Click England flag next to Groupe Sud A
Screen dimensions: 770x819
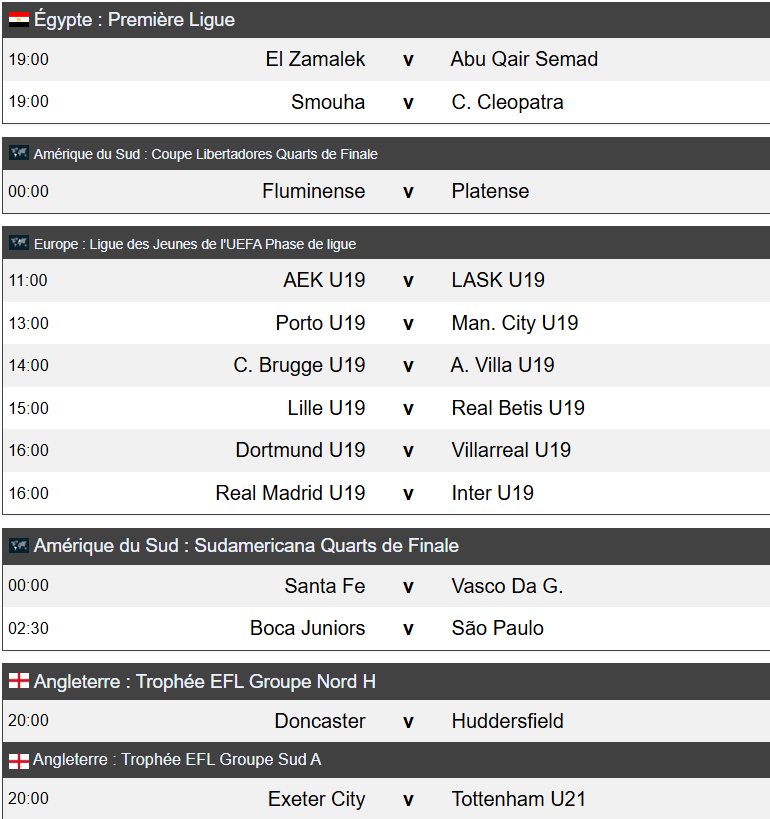tap(19, 761)
